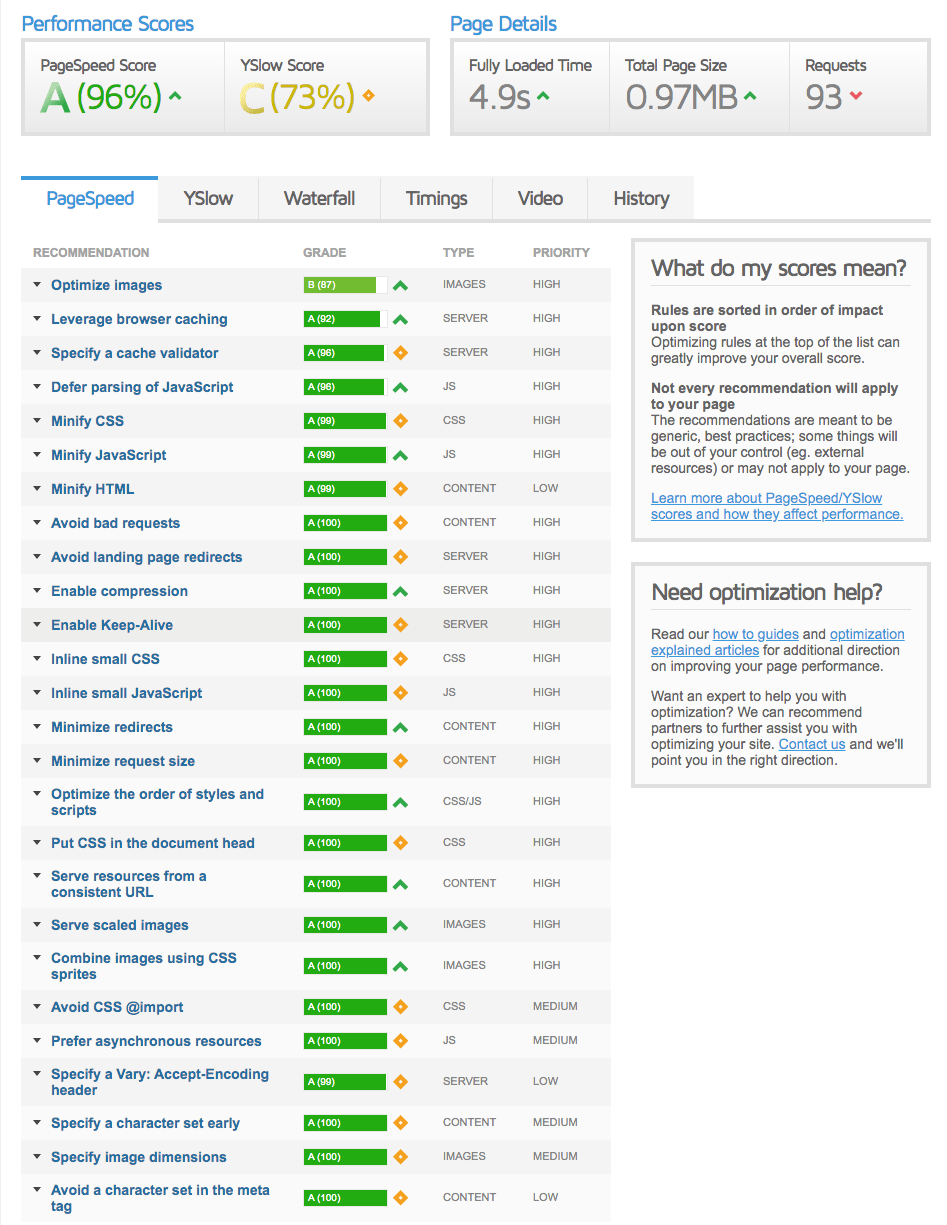
Task: Click orange diamond icon in Avoid CSS @import row
Action: pos(400,1007)
